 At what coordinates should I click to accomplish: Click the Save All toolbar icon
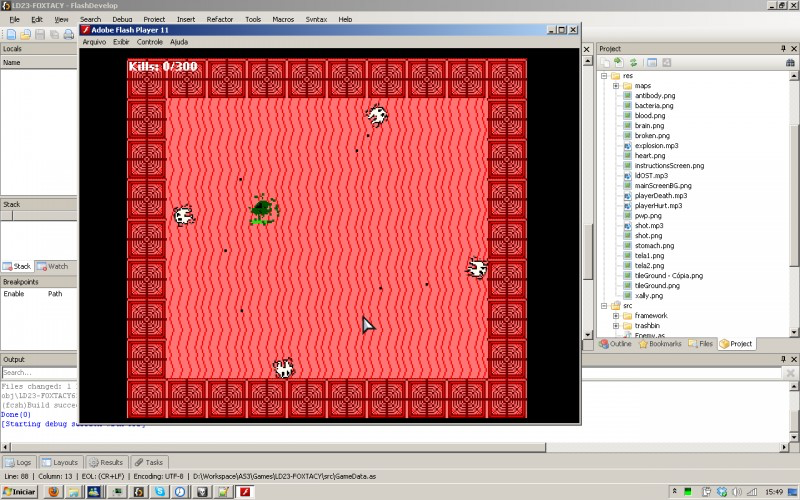click(54, 35)
